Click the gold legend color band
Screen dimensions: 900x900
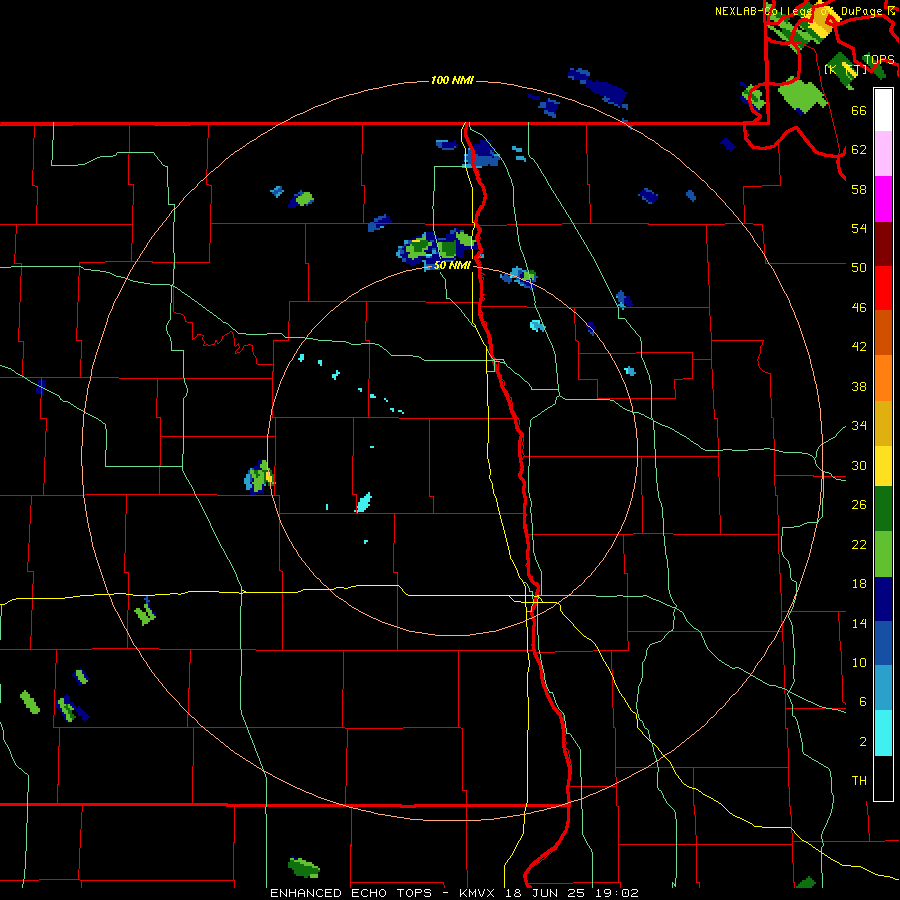pyautogui.click(x=883, y=423)
